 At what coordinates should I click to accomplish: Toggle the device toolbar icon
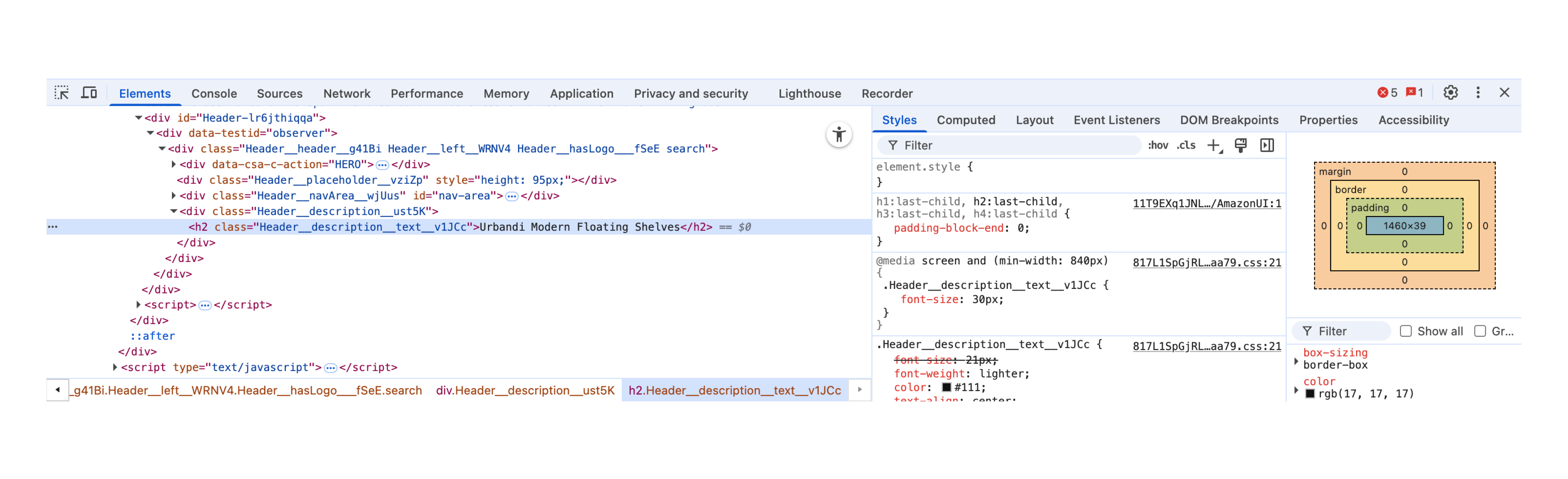89,93
